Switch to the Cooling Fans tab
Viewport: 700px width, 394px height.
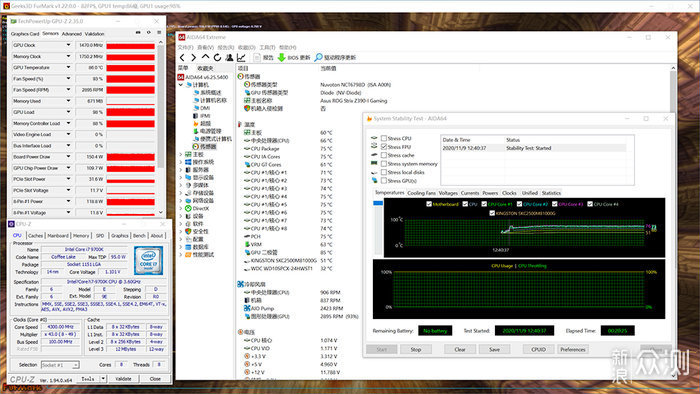coord(421,193)
